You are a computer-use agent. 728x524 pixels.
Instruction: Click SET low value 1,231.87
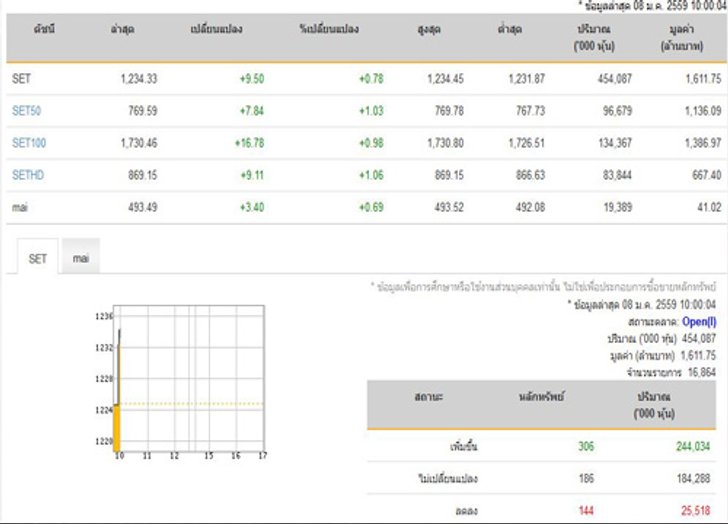click(x=526, y=78)
